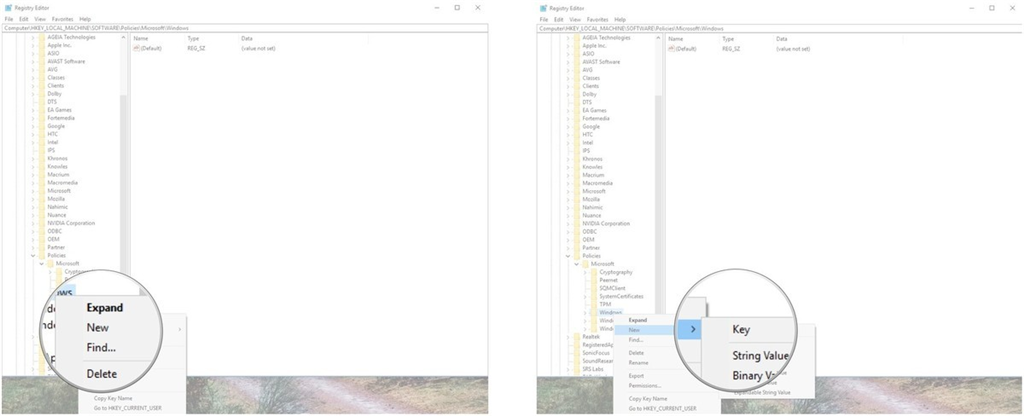Click the Macrium folder icon in right window
Screen dimensions: 1024x416
tap(577, 175)
